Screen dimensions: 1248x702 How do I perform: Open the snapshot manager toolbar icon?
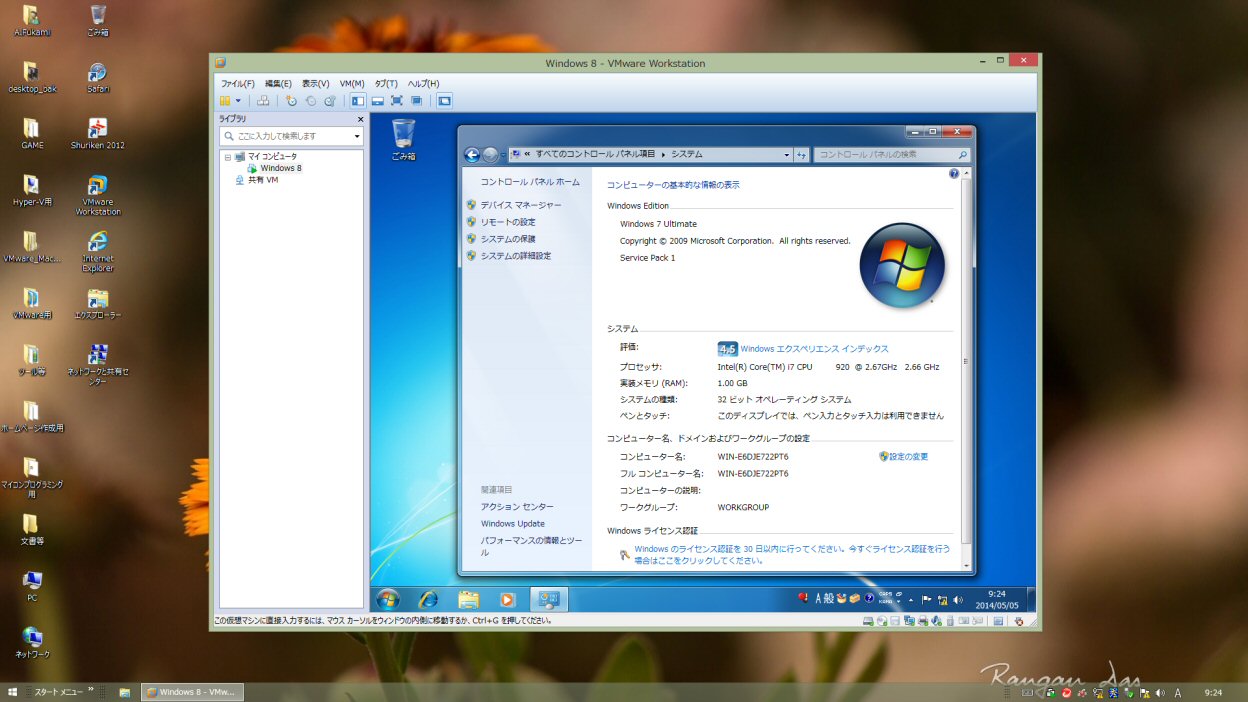coord(330,101)
